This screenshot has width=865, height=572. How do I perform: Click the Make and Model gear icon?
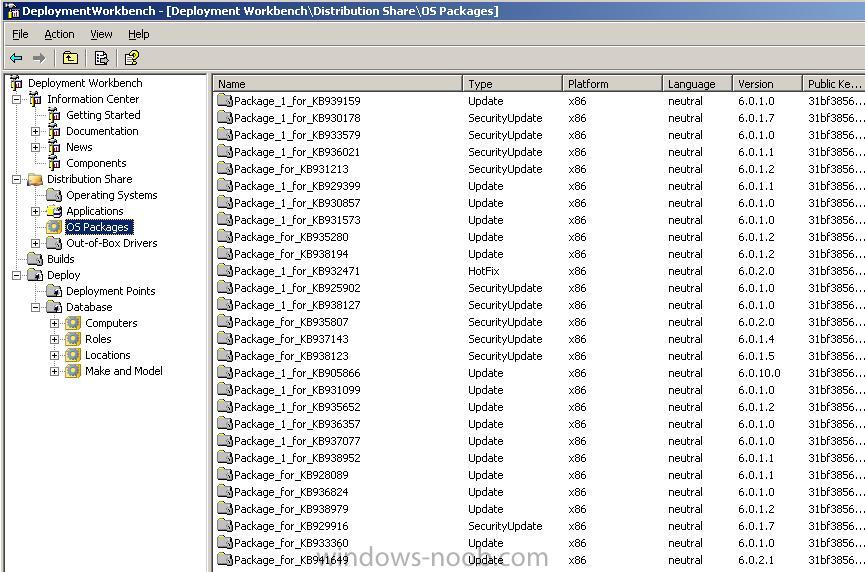tap(73, 371)
